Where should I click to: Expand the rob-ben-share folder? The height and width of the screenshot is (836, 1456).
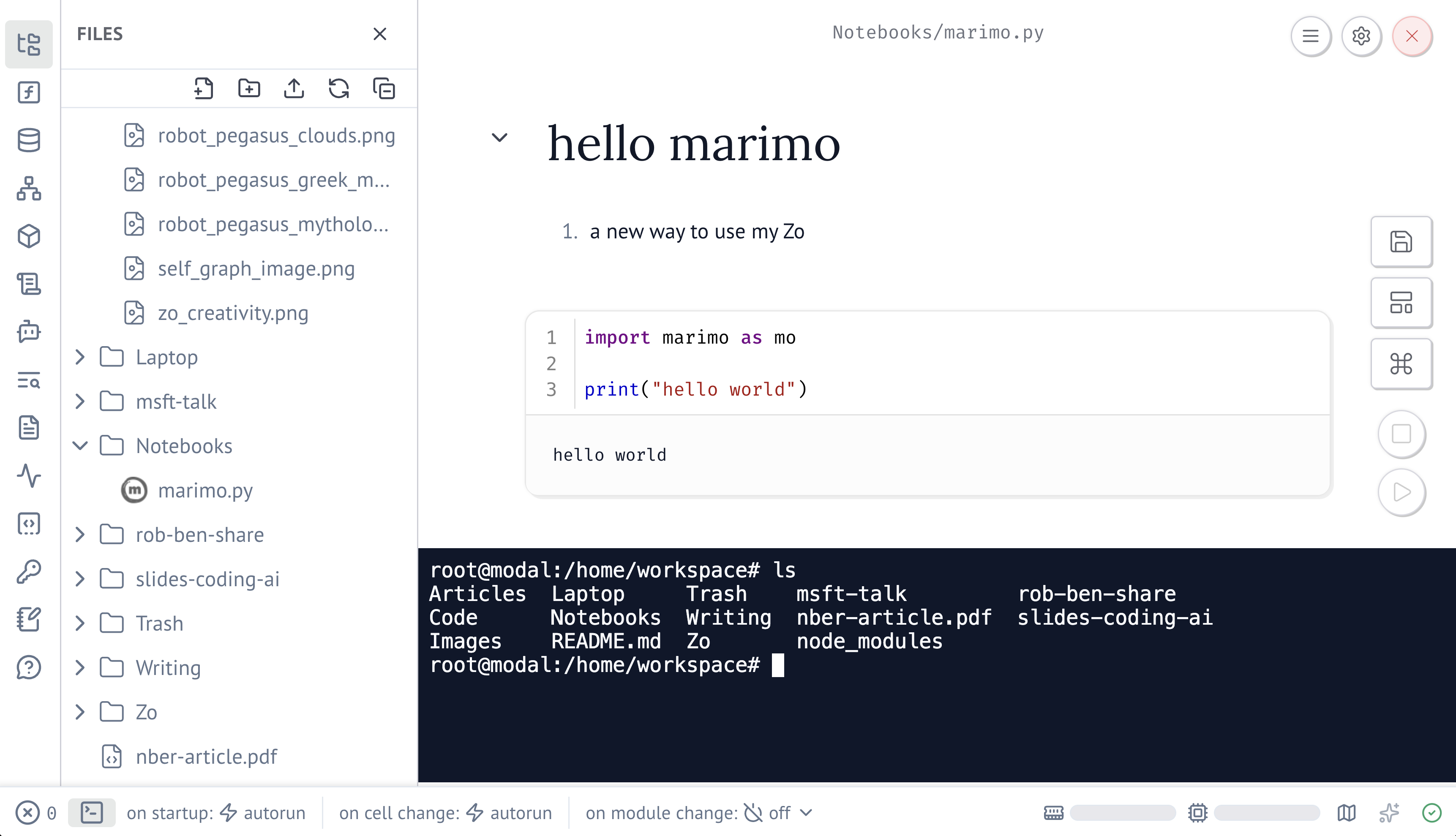[80, 535]
